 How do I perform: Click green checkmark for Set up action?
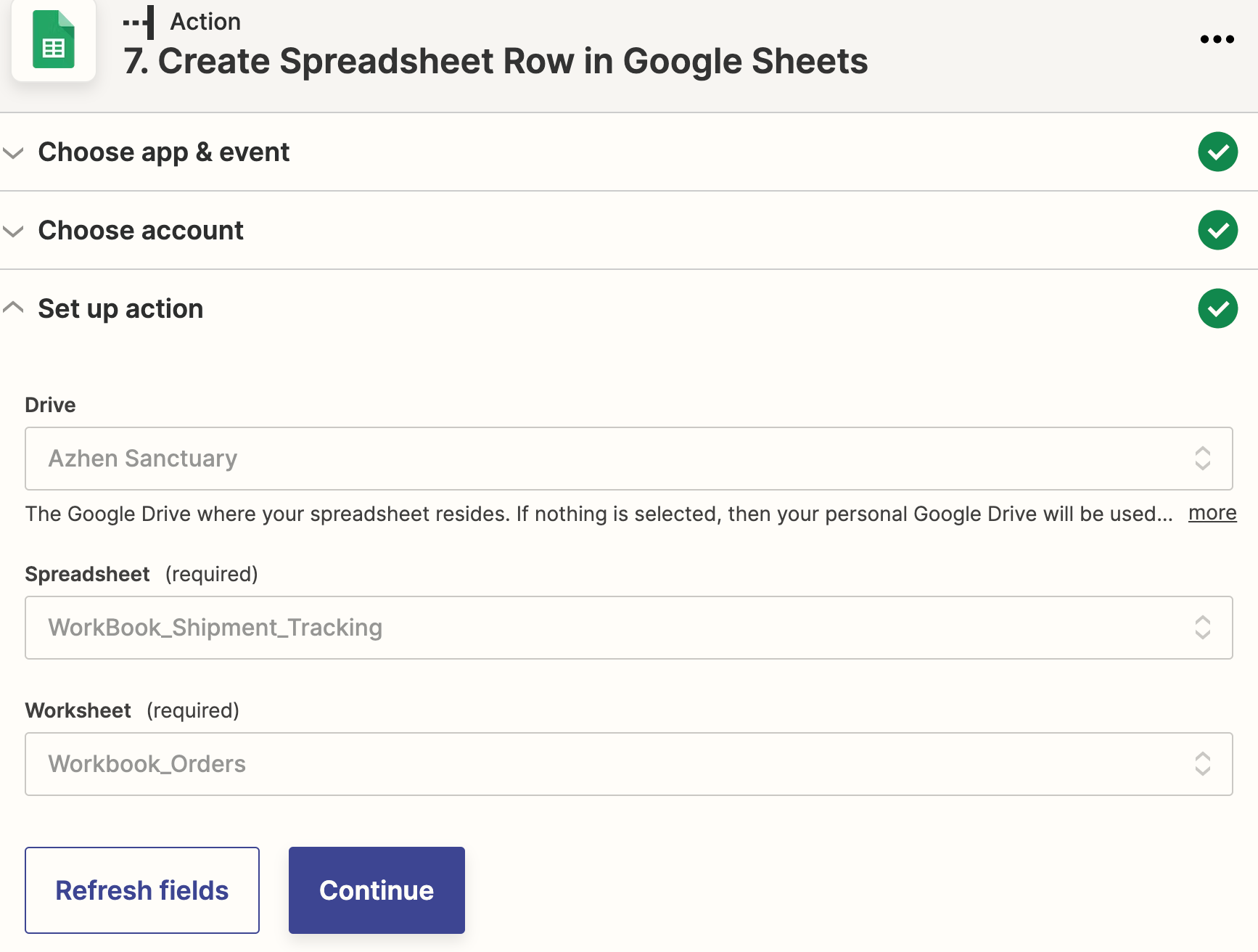pos(1217,308)
